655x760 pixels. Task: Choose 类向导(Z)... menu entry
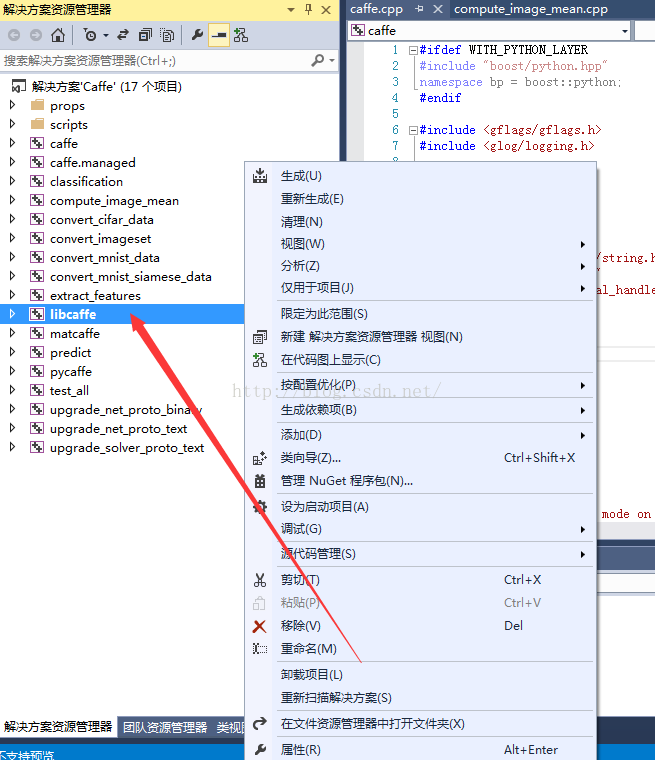pyautogui.click(x=421, y=458)
